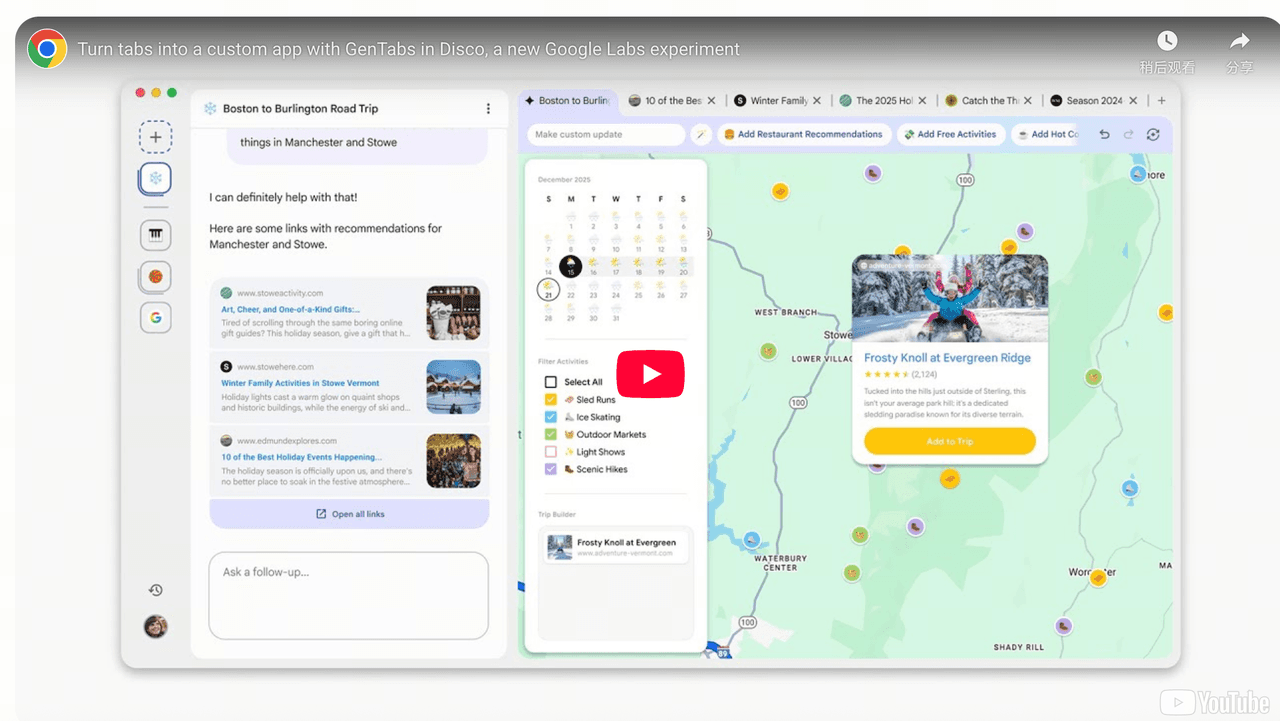Click the magic wand icon
This screenshot has height=721, width=1280.
702,134
